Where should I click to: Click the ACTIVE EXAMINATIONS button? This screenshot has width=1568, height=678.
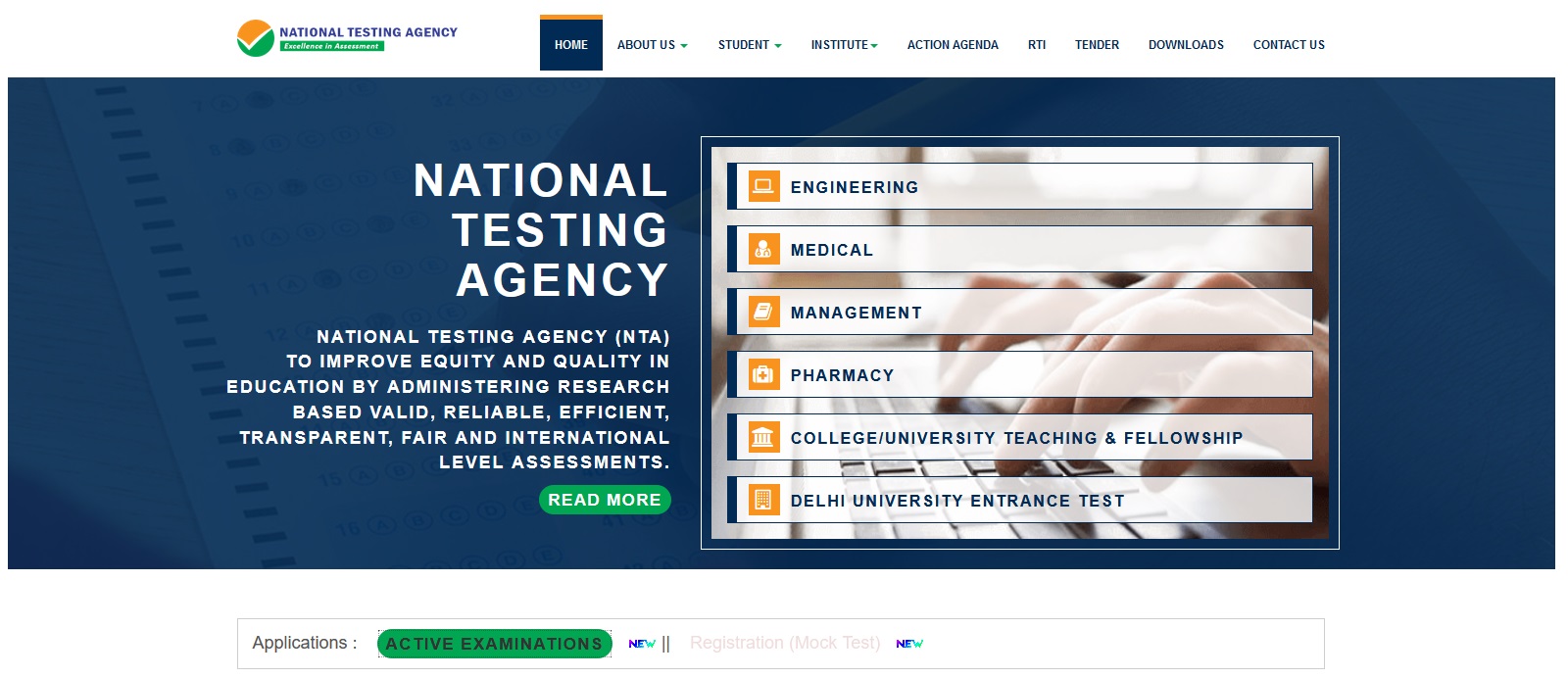494,644
